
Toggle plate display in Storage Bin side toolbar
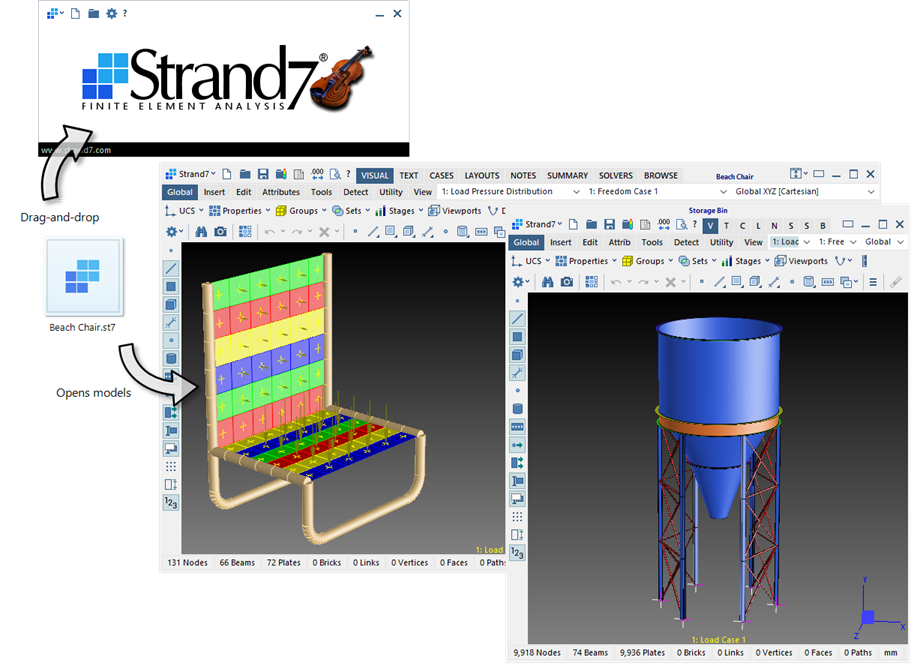517,337
